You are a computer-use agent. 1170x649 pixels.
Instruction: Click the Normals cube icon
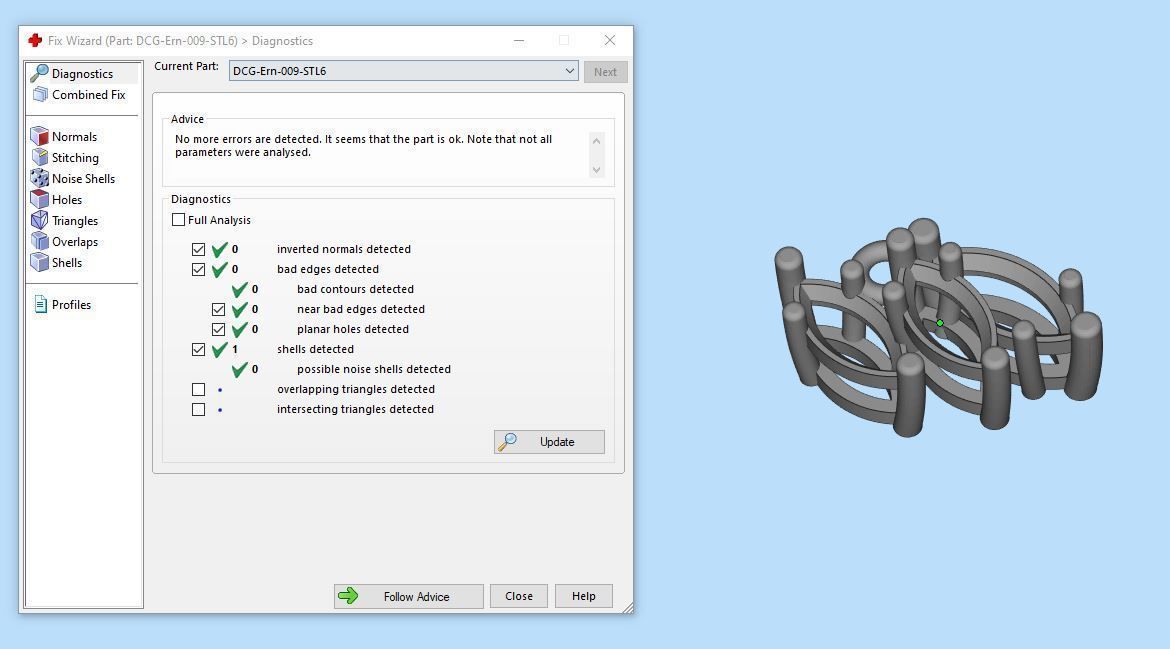pos(40,137)
